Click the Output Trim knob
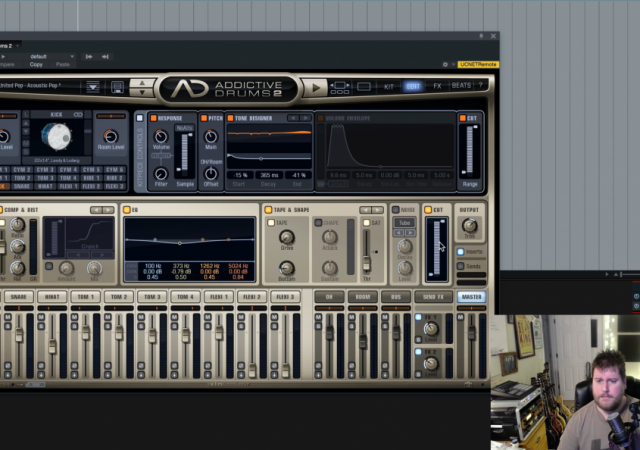Image resolution: width=640 pixels, height=450 pixels. click(x=469, y=225)
